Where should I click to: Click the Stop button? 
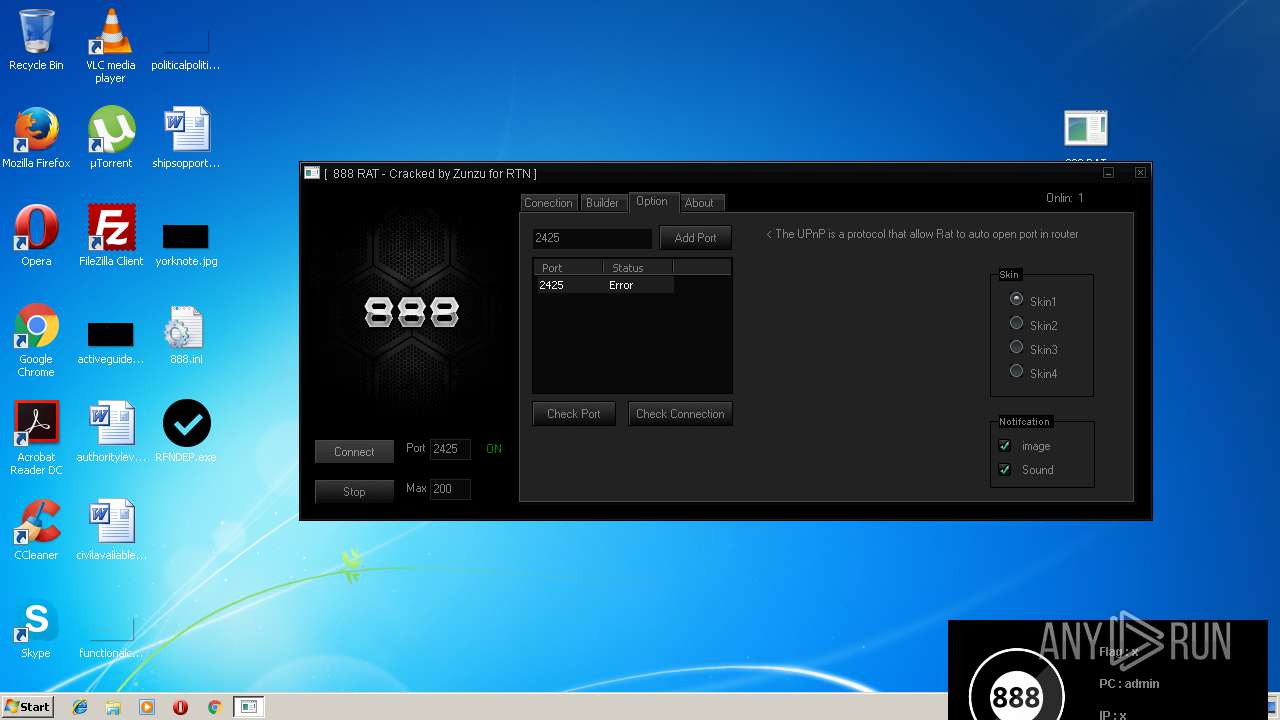pyautogui.click(x=354, y=492)
